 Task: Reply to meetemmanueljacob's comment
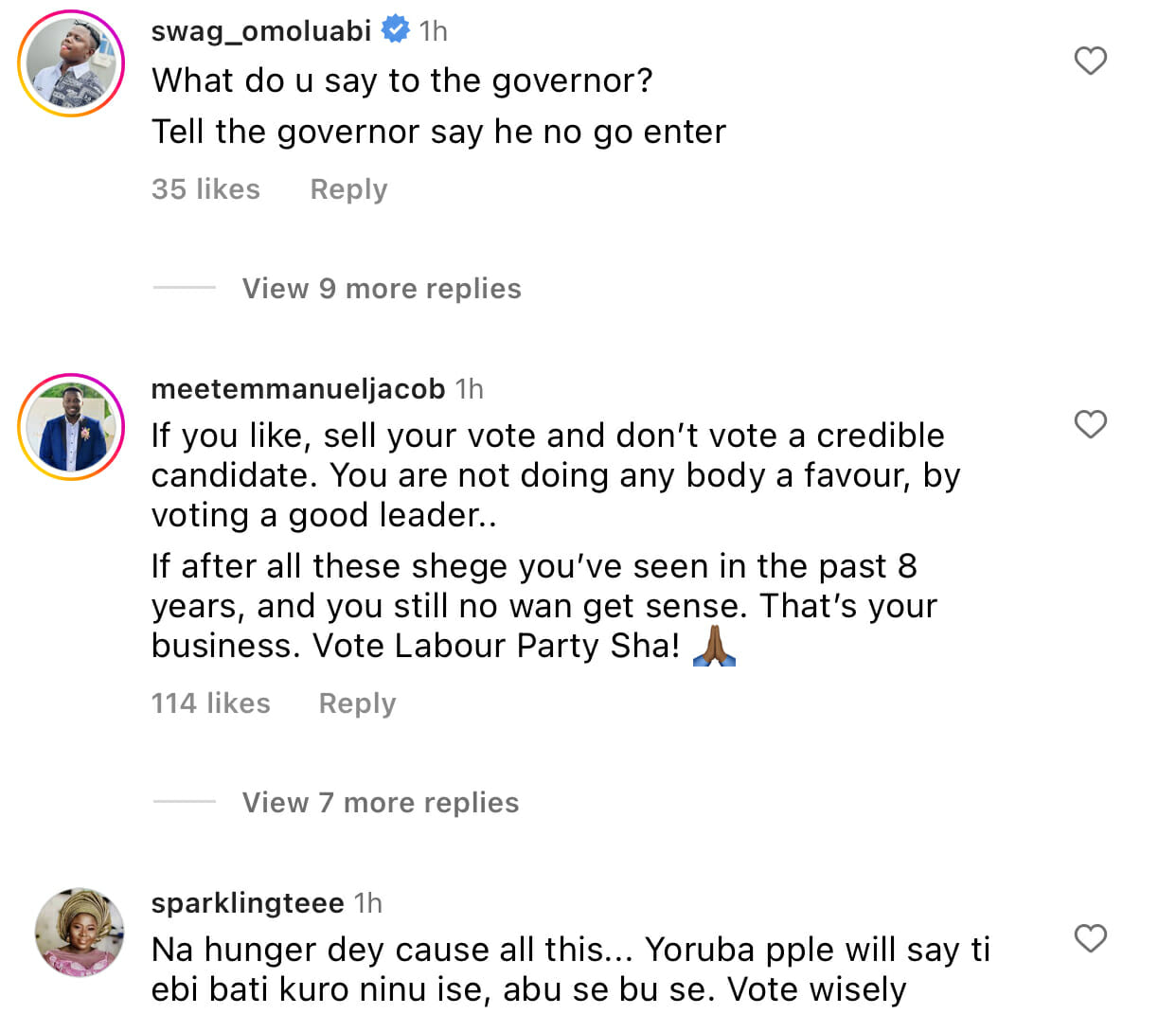[357, 703]
